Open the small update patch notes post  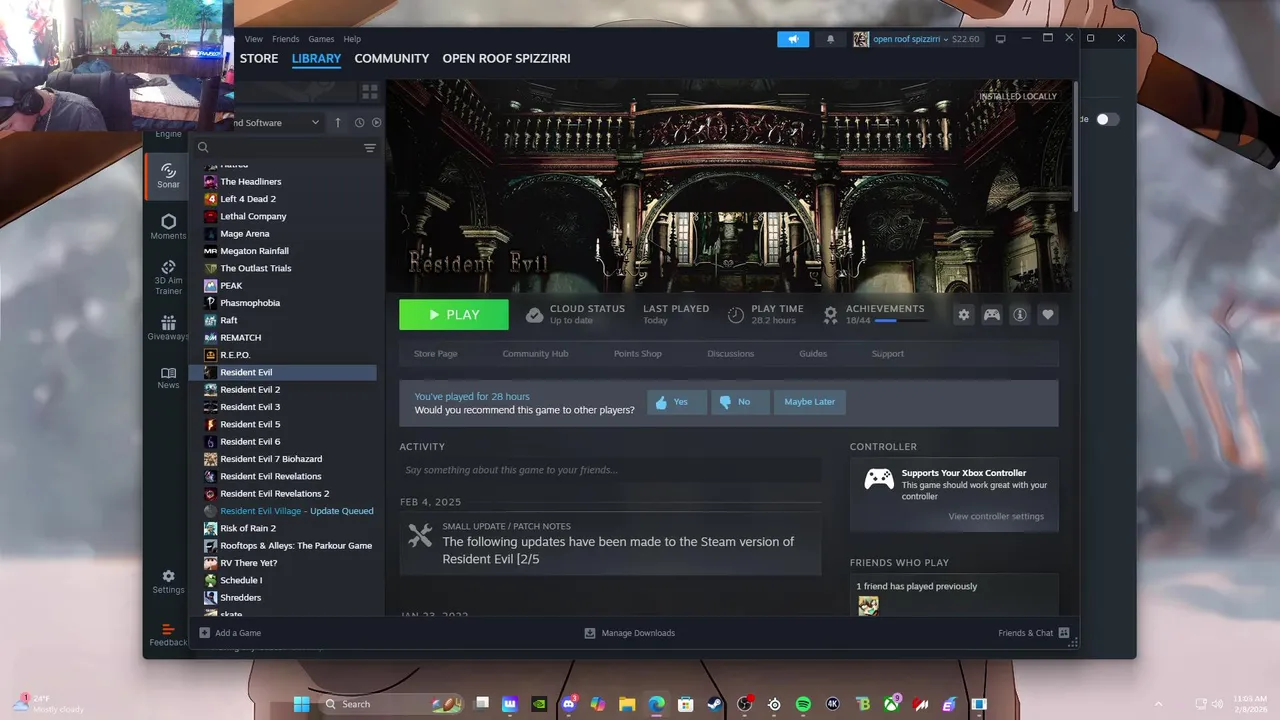coord(610,545)
